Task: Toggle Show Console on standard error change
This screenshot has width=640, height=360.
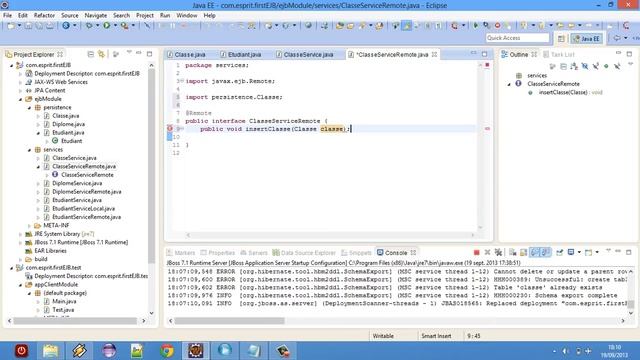Action: click(x=546, y=253)
